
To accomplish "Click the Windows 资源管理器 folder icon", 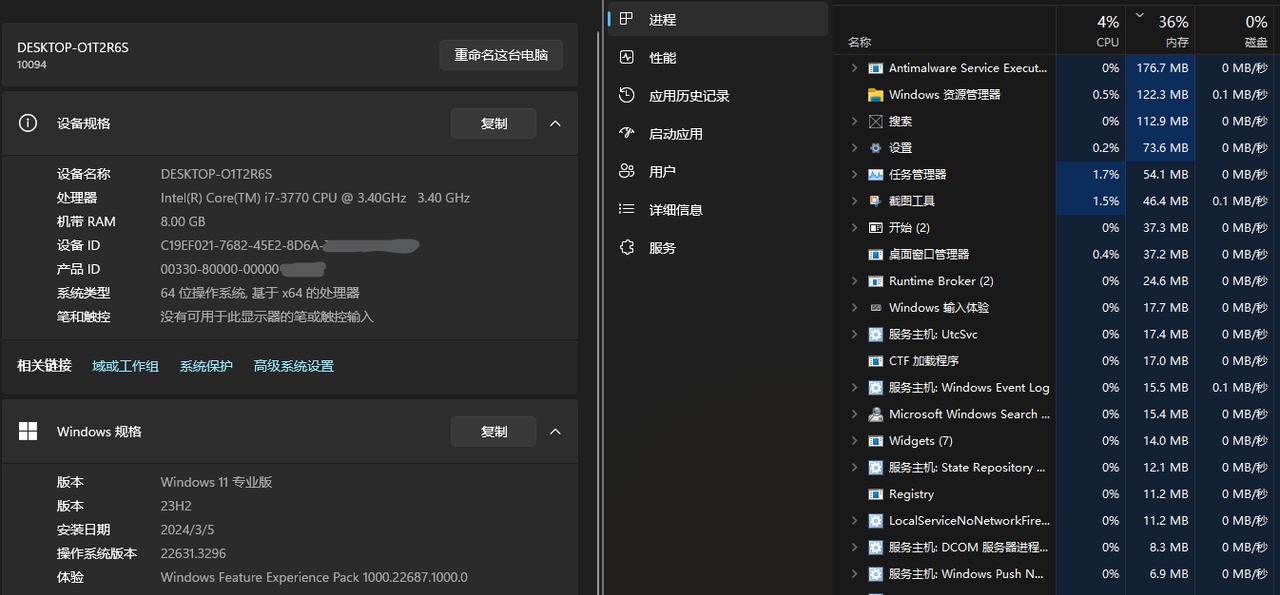I will coord(876,95).
